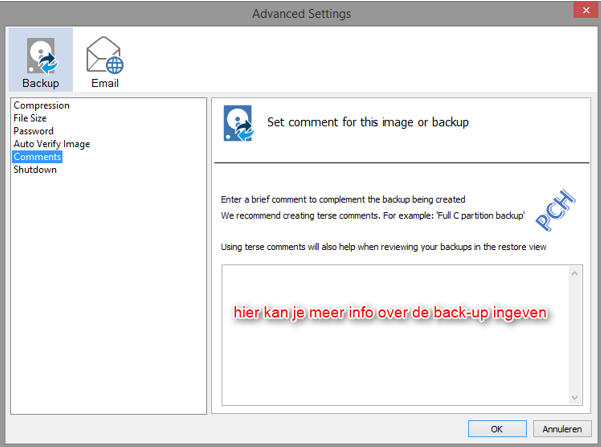This screenshot has width=601, height=447.
Task: Select Auto Verify Image option
Action: pos(51,144)
